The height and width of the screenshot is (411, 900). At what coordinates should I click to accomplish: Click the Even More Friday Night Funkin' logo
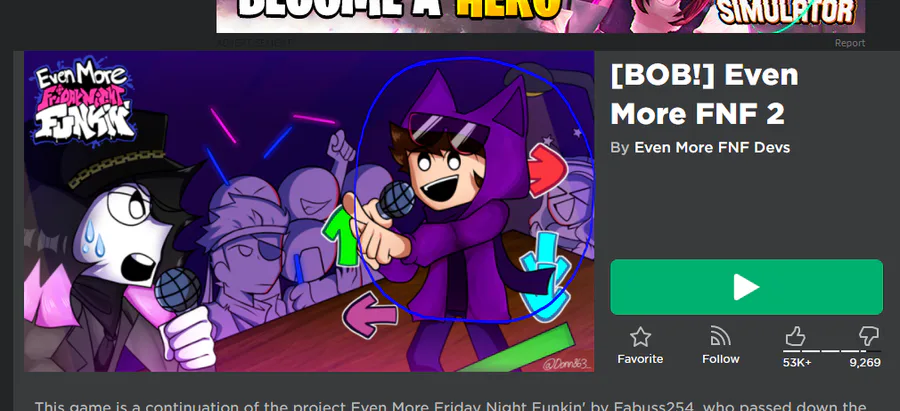[84, 104]
